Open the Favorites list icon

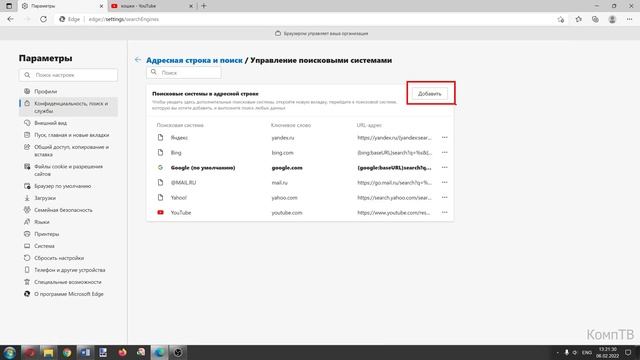click(578, 19)
